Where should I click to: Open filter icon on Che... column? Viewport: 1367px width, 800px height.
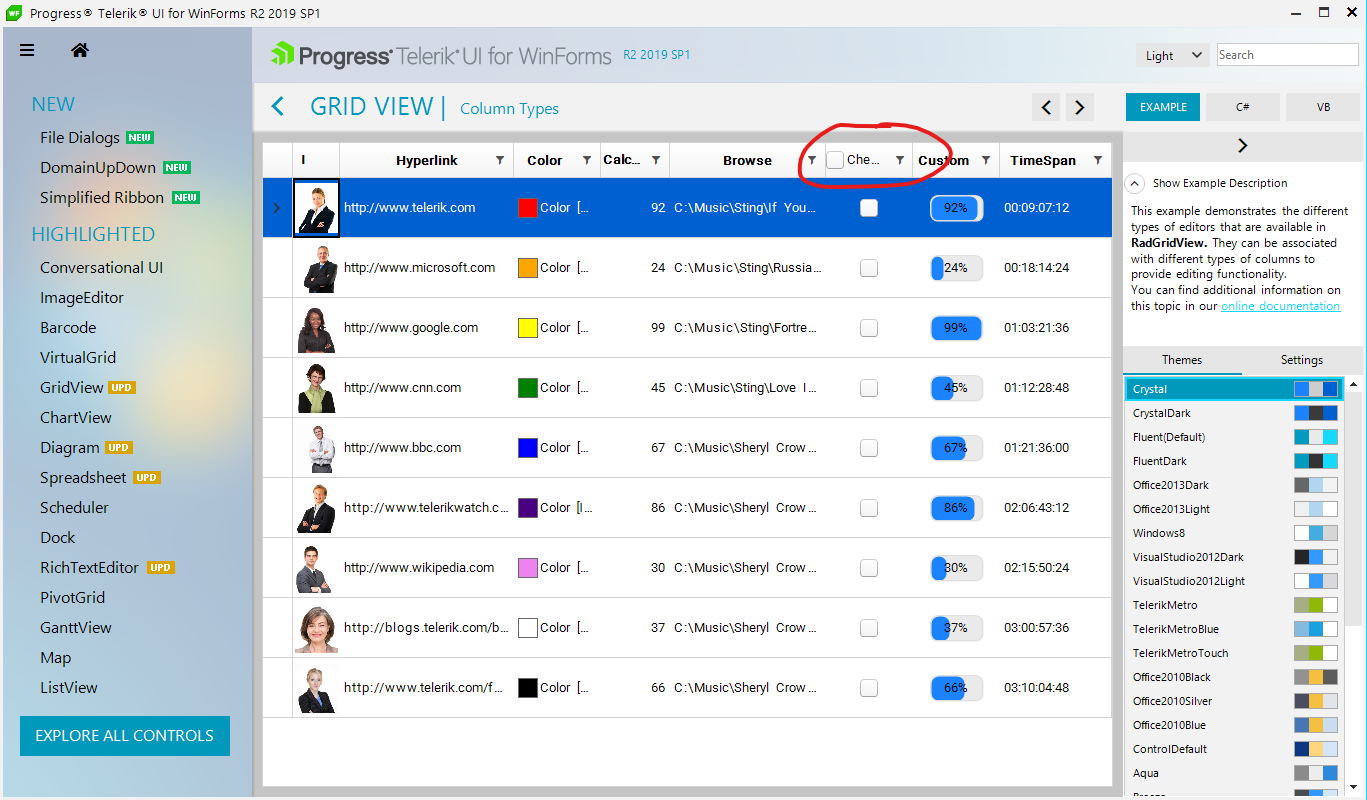click(x=899, y=160)
